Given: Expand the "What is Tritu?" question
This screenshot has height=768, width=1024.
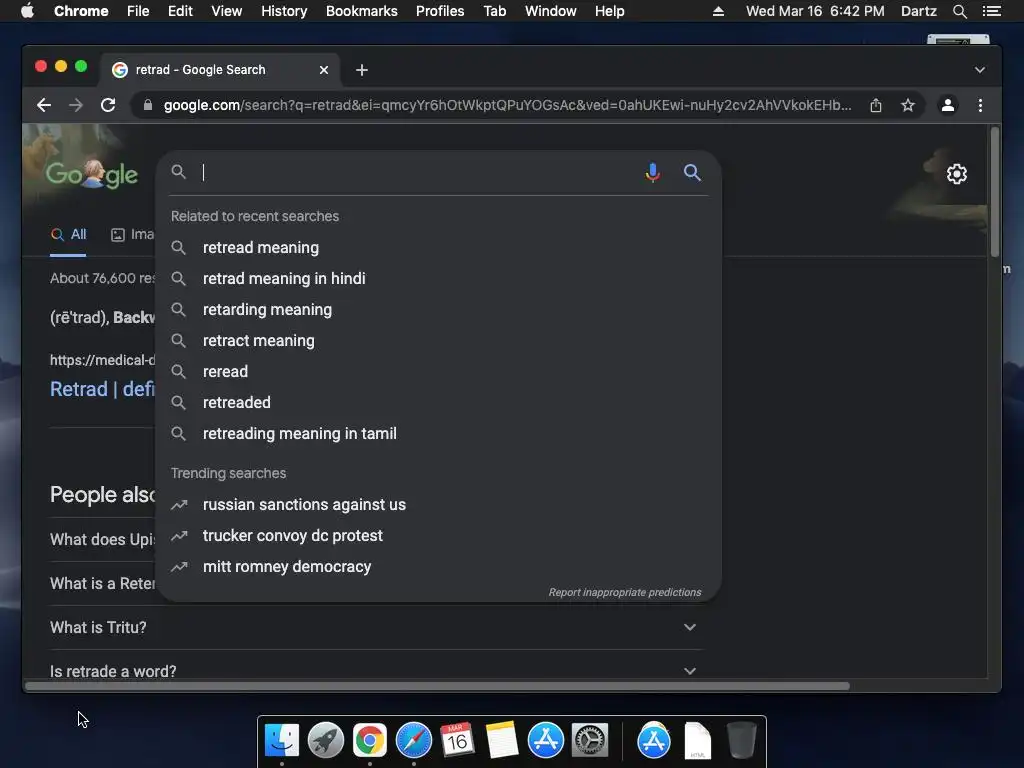Looking at the screenshot, I should (376, 628).
